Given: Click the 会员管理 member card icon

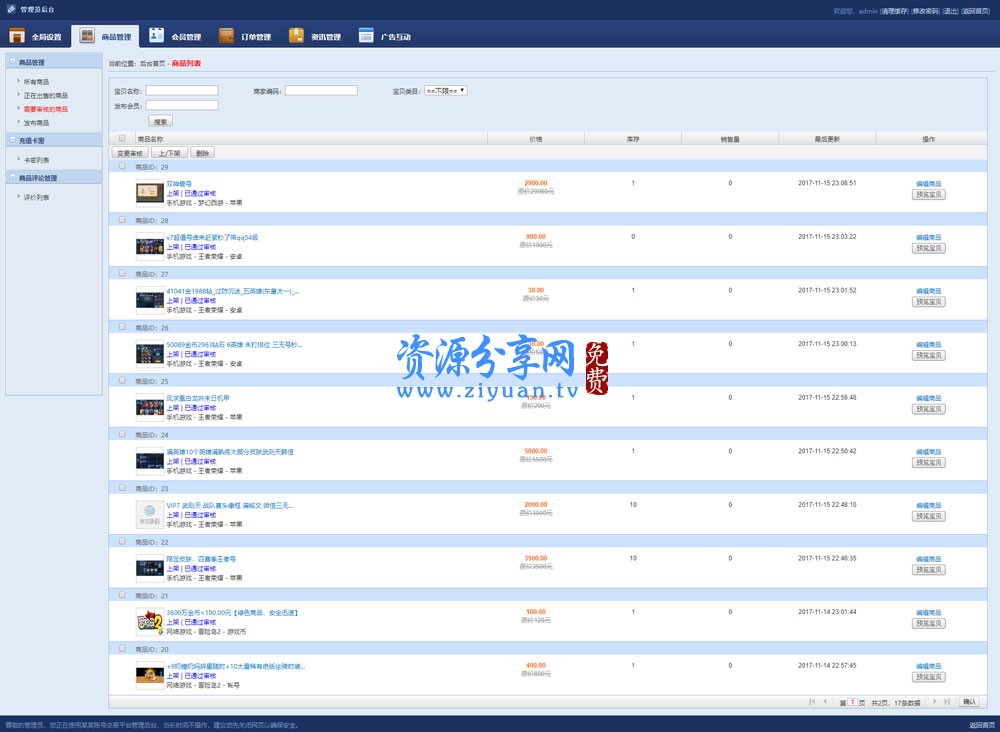Looking at the screenshot, I should pyautogui.click(x=156, y=36).
